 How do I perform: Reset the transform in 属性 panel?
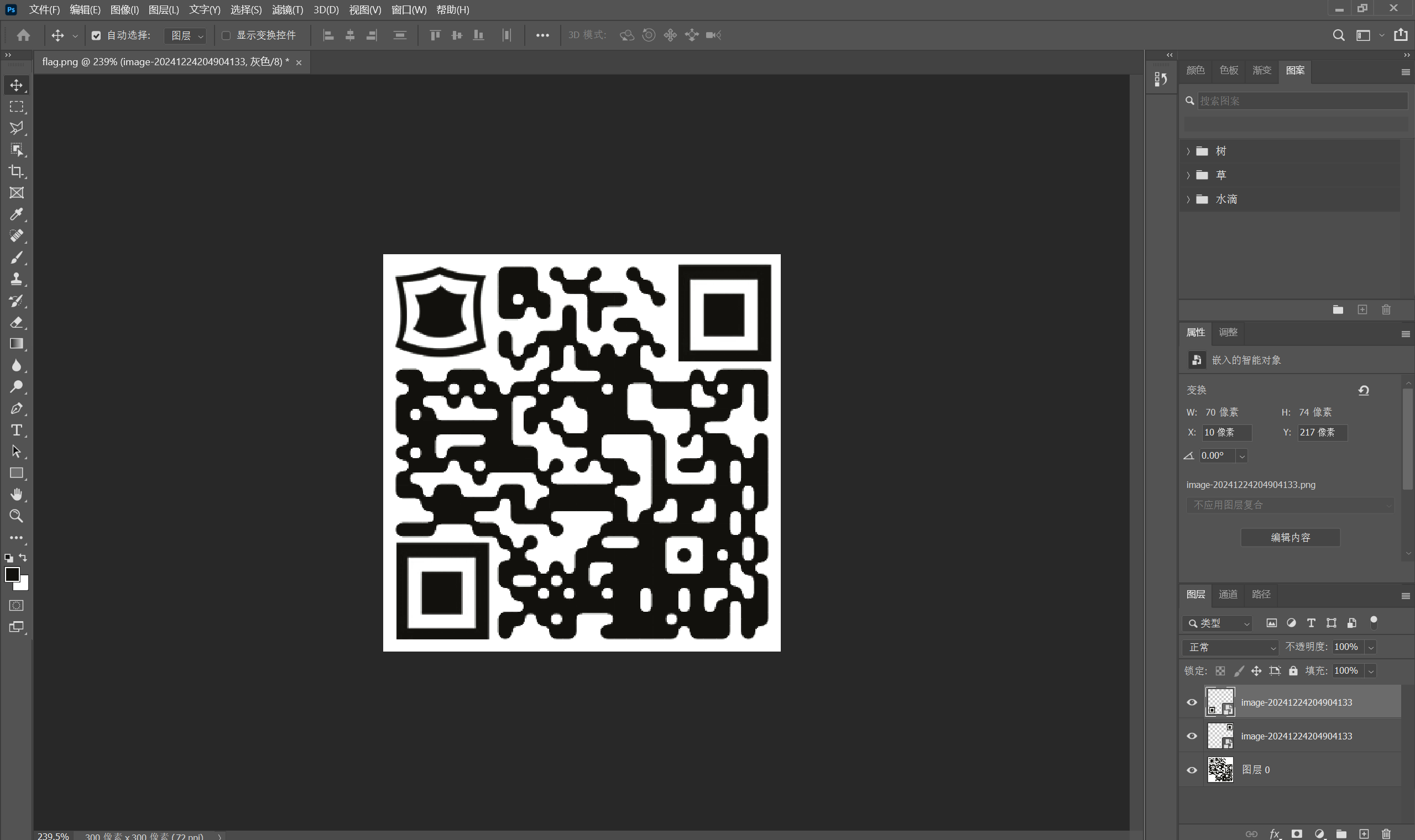pos(1364,390)
